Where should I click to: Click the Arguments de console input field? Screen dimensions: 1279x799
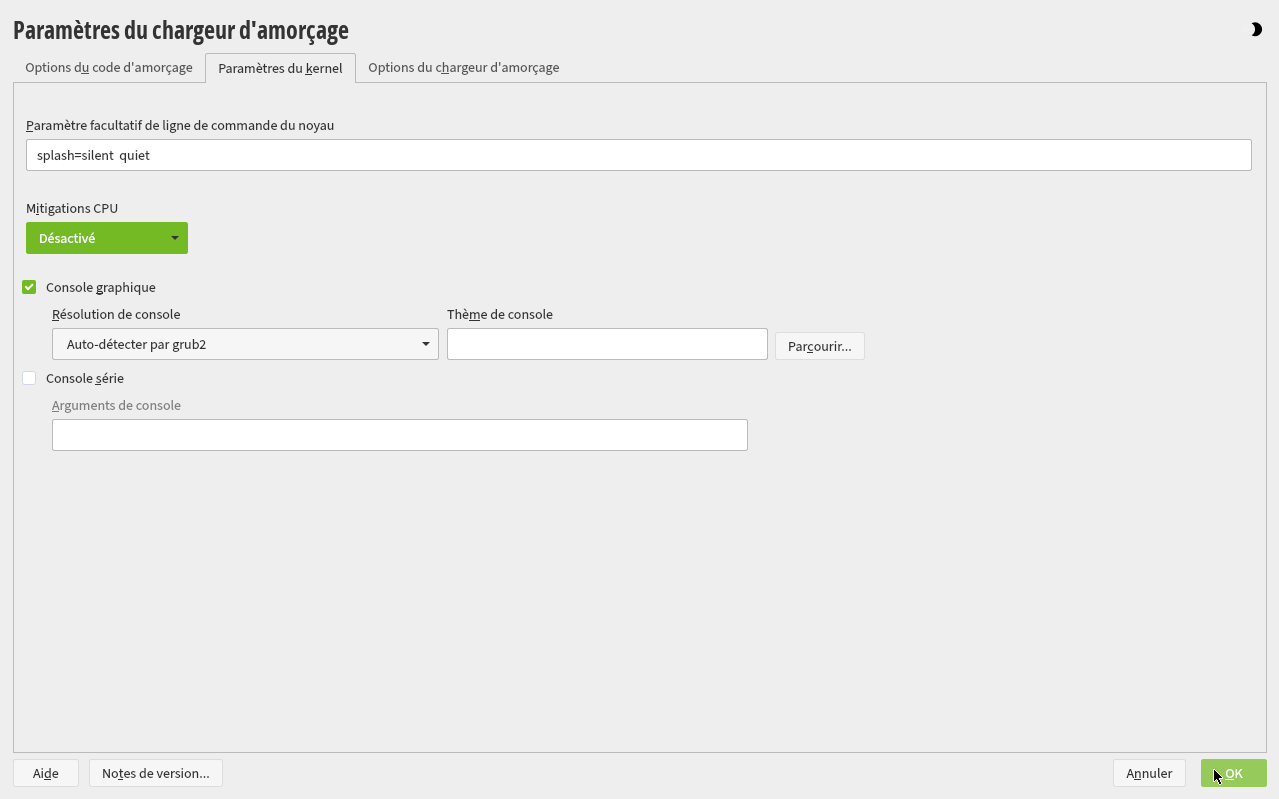pyautogui.click(x=399, y=435)
